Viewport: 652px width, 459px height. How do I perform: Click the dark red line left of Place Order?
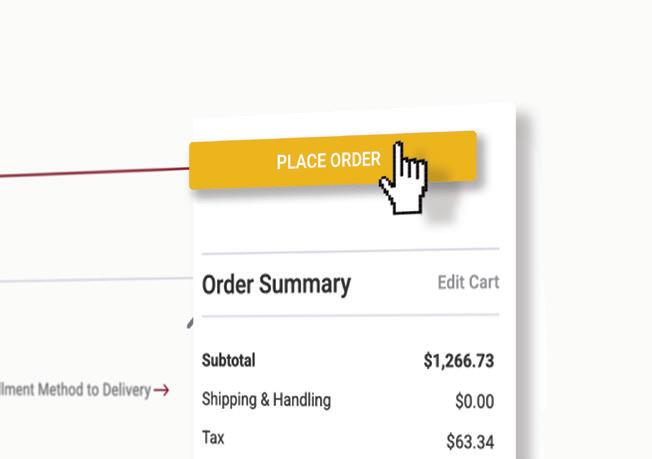(x=90, y=173)
